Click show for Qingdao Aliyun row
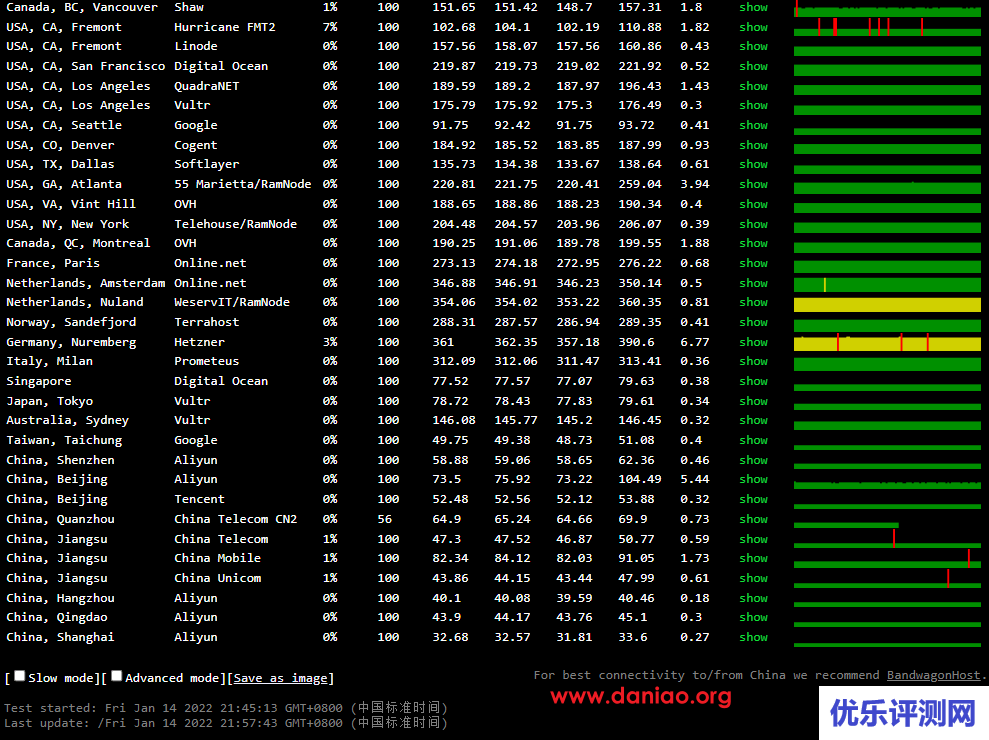Image resolution: width=989 pixels, height=740 pixels. click(x=754, y=617)
